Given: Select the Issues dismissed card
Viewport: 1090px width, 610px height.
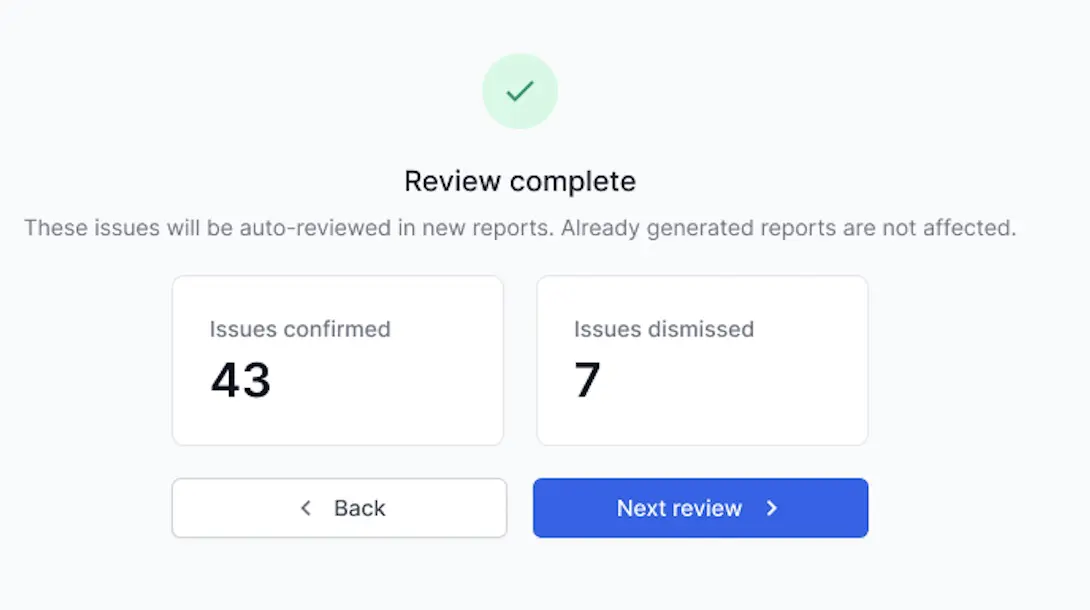Looking at the screenshot, I should (702, 360).
